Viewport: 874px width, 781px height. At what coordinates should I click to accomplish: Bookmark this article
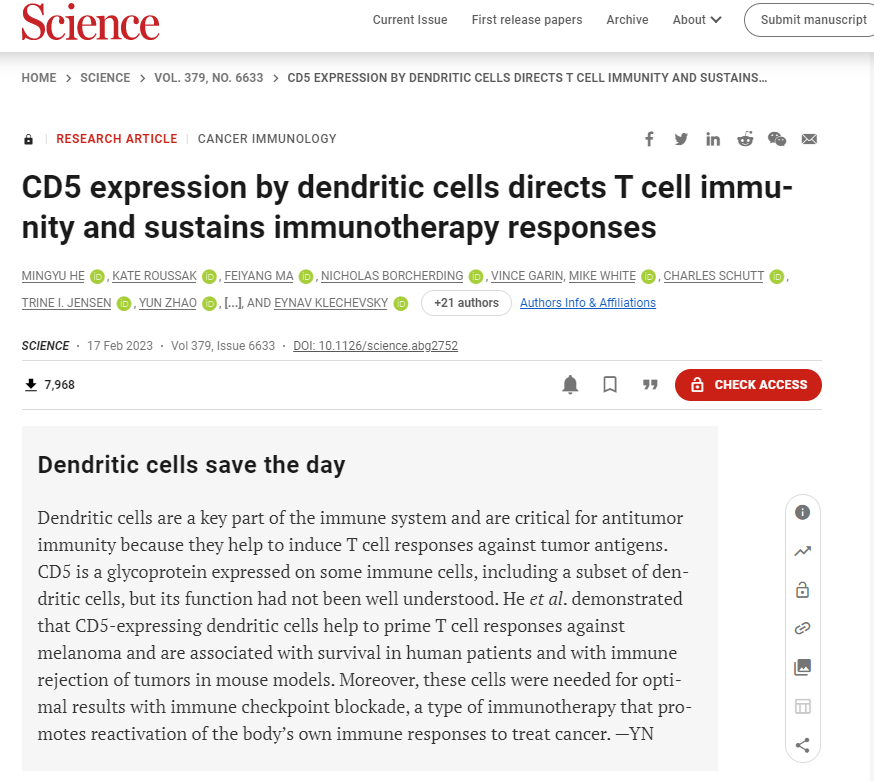point(610,385)
